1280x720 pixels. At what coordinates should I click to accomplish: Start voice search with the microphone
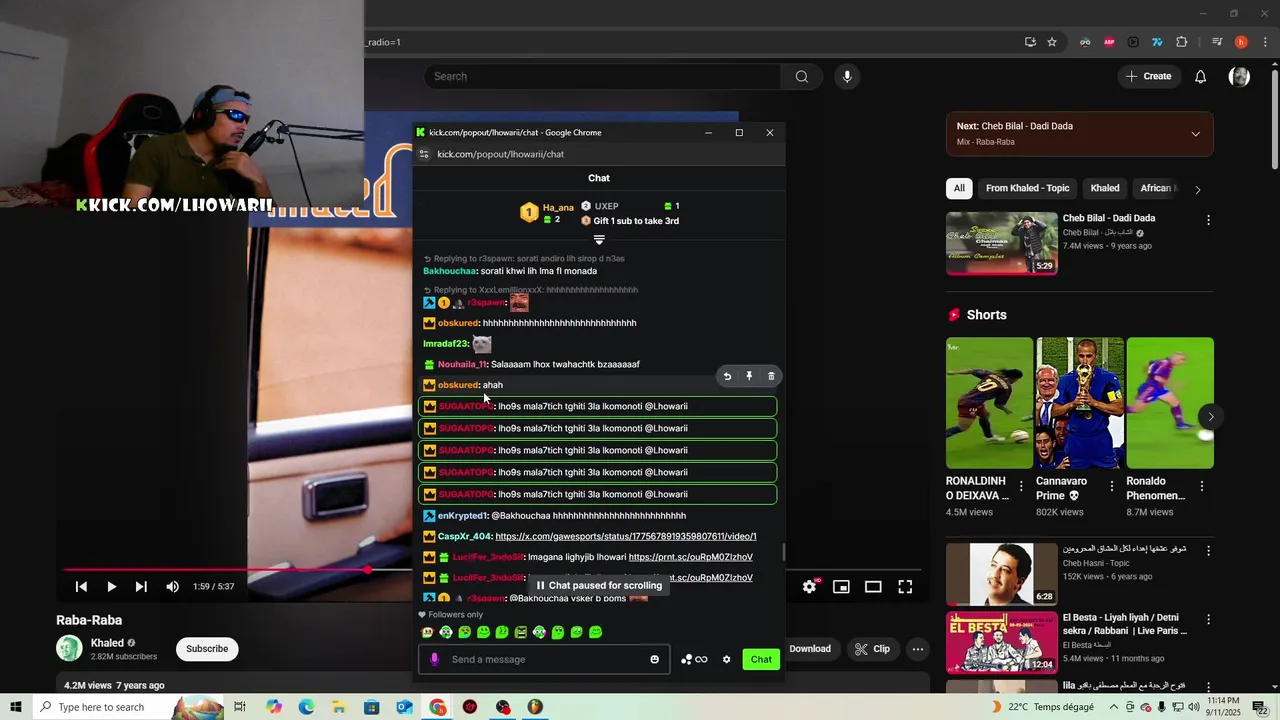click(847, 77)
